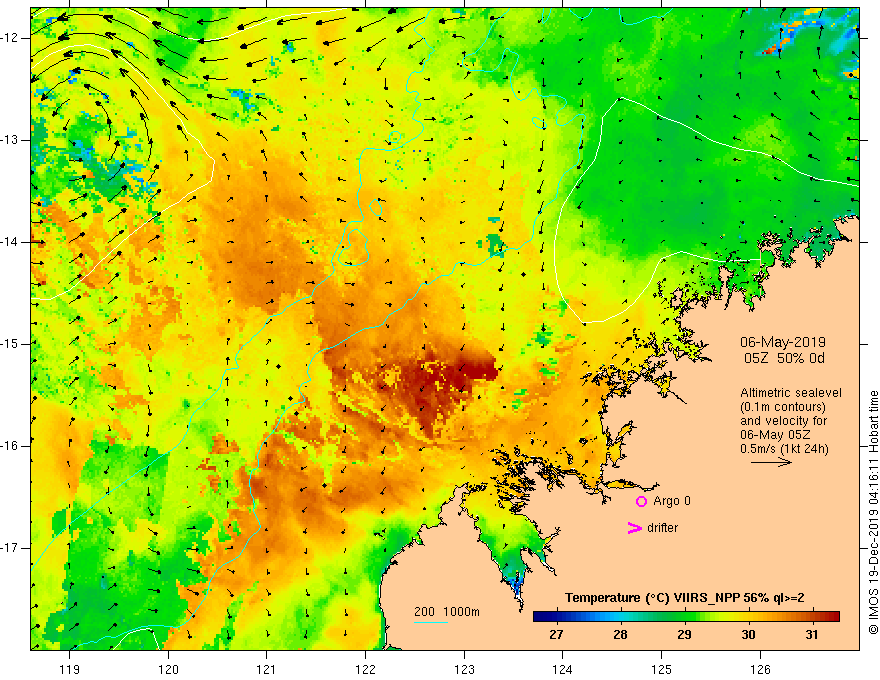Click the temperature color scale bar
This screenshot has width=880, height=680.
coord(686,617)
